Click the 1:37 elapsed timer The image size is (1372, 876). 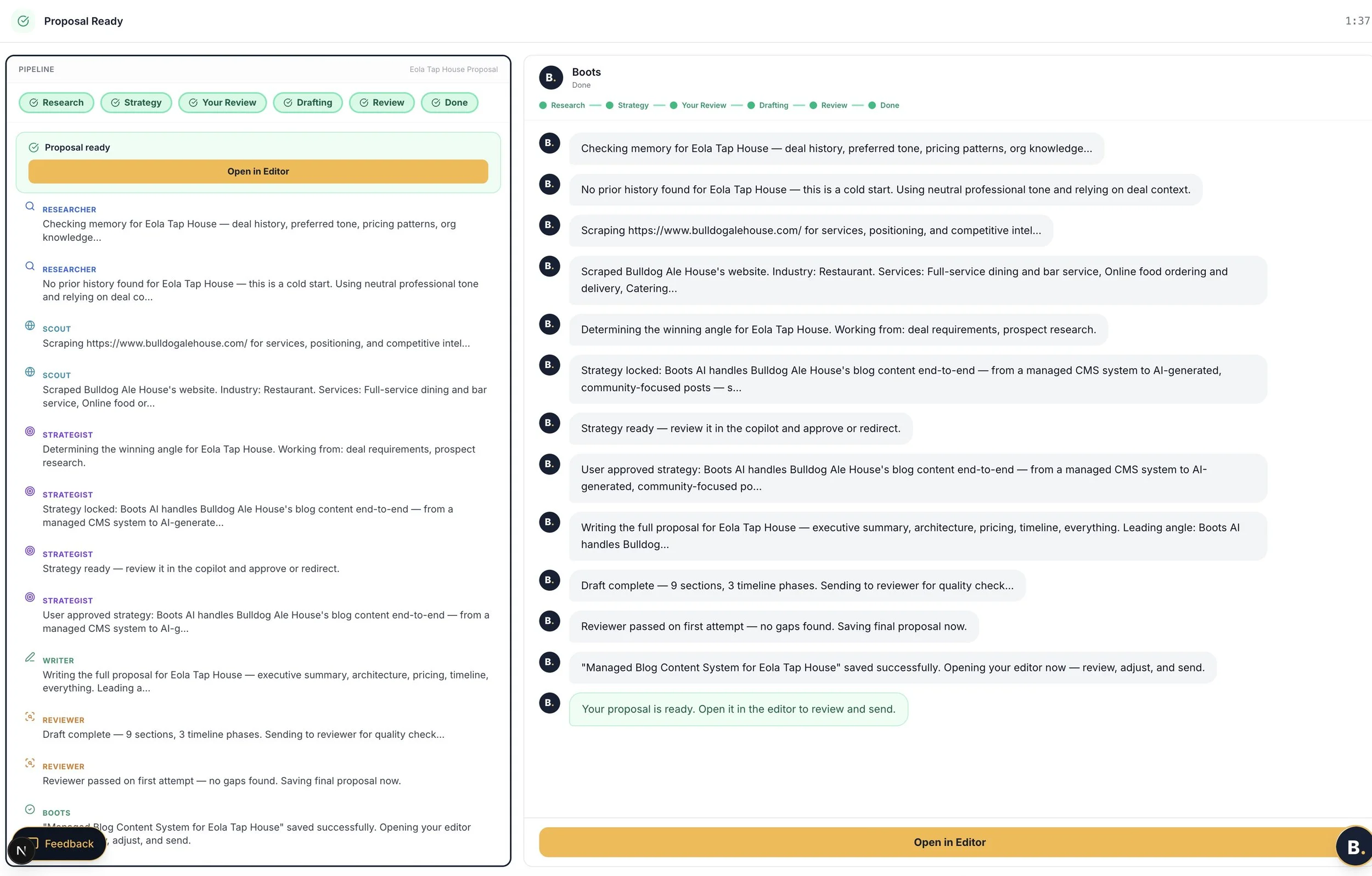click(1358, 21)
